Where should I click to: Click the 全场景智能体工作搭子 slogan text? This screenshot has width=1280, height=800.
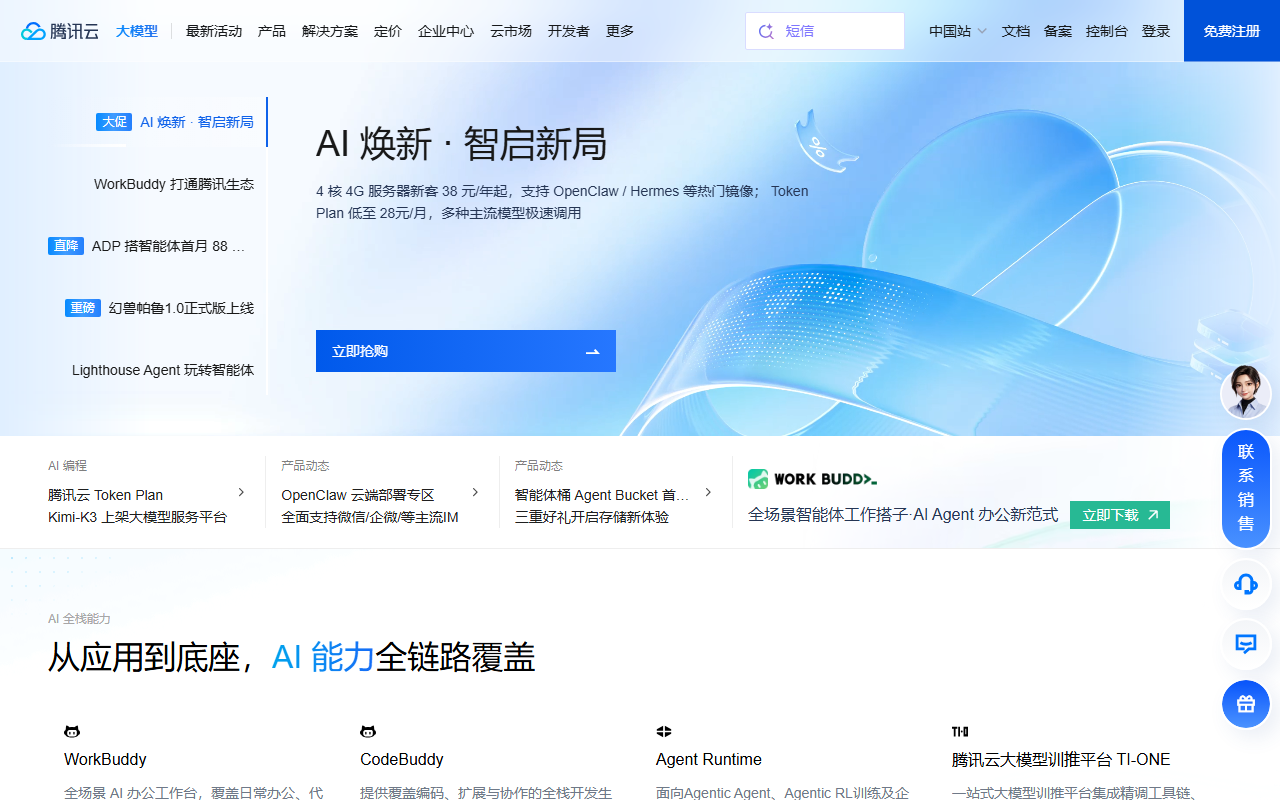pos(903,515)
